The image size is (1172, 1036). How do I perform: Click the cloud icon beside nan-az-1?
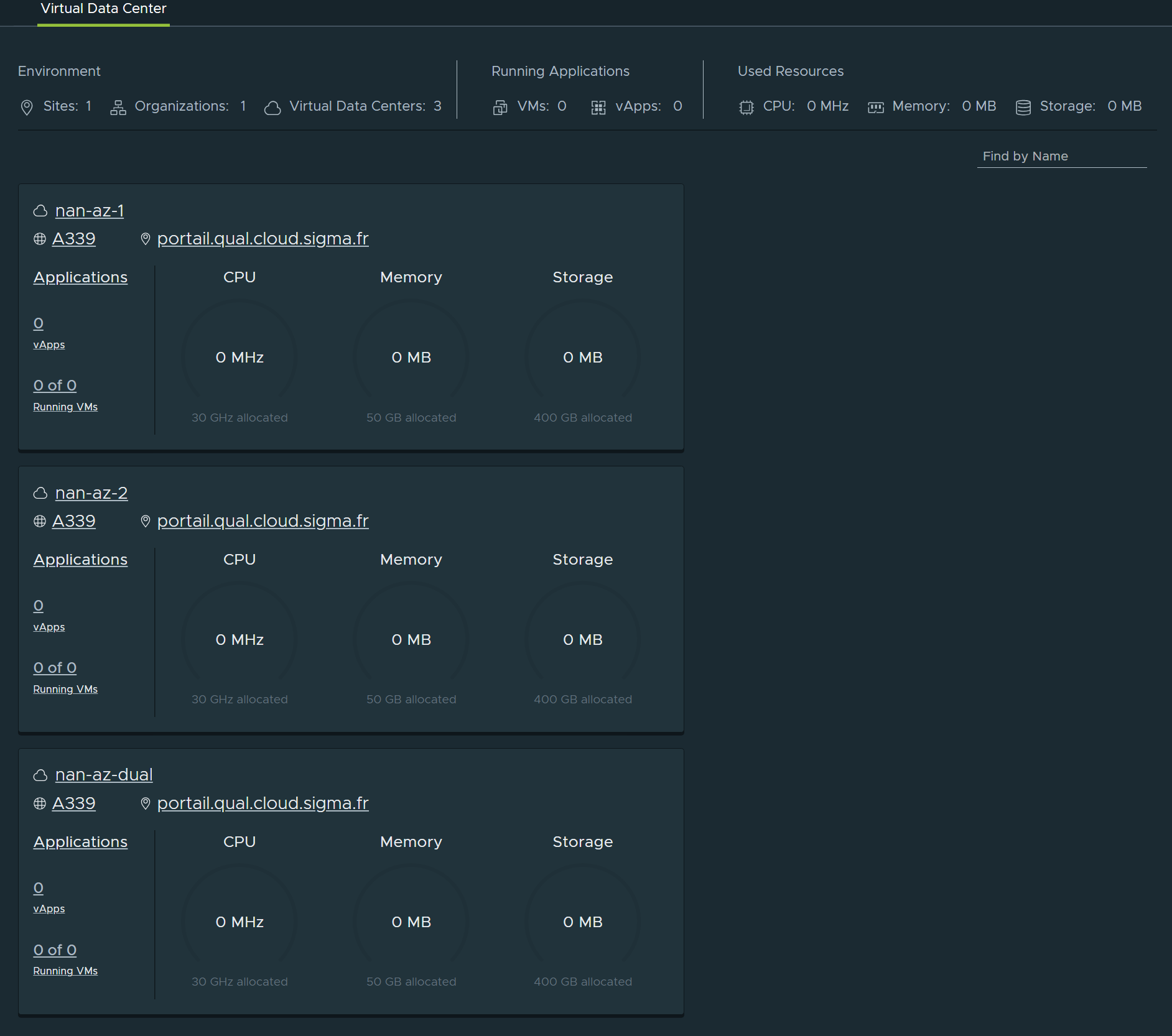pos(40,211)
